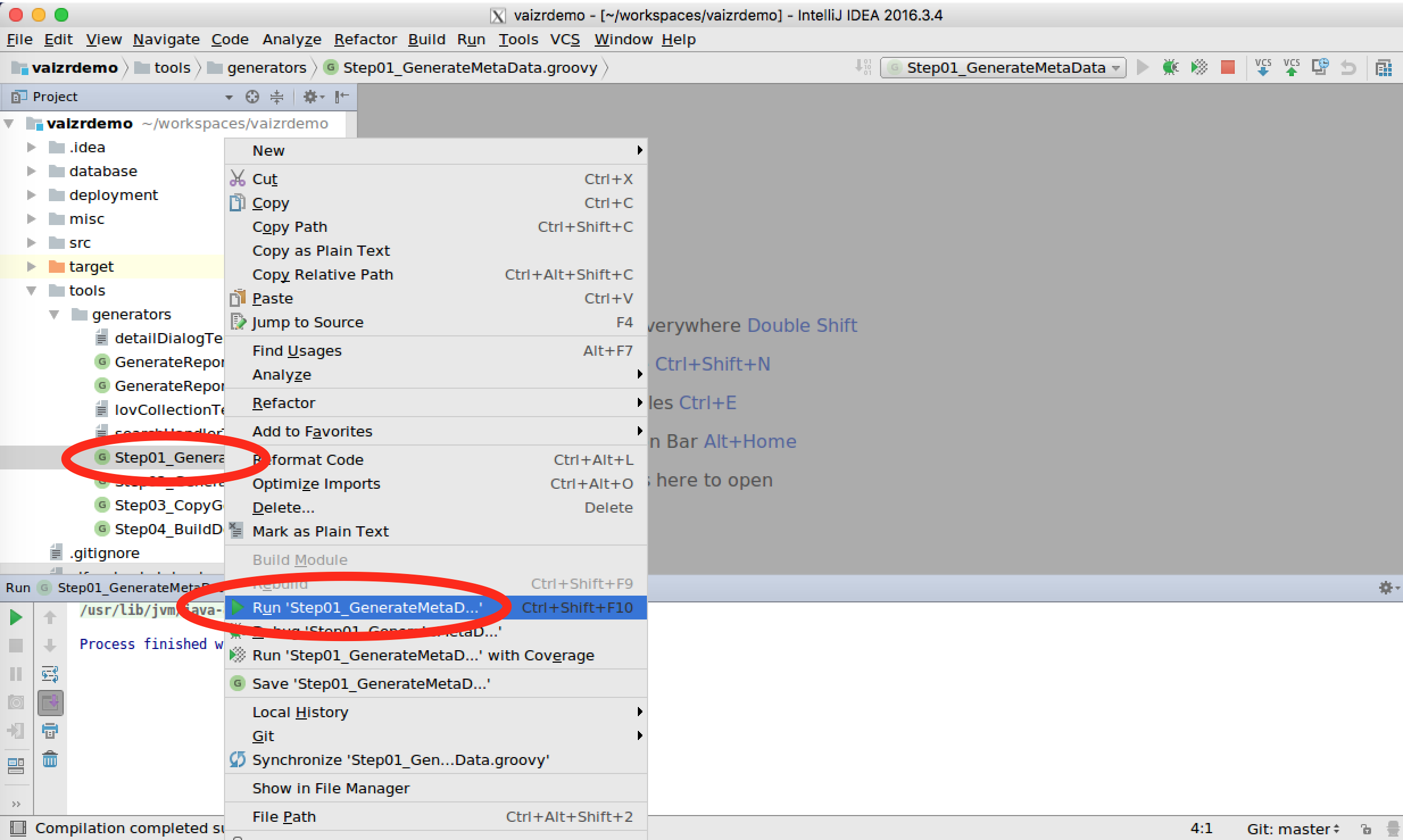Click Down the Stack Trace arrow icon

pos(50,646)
